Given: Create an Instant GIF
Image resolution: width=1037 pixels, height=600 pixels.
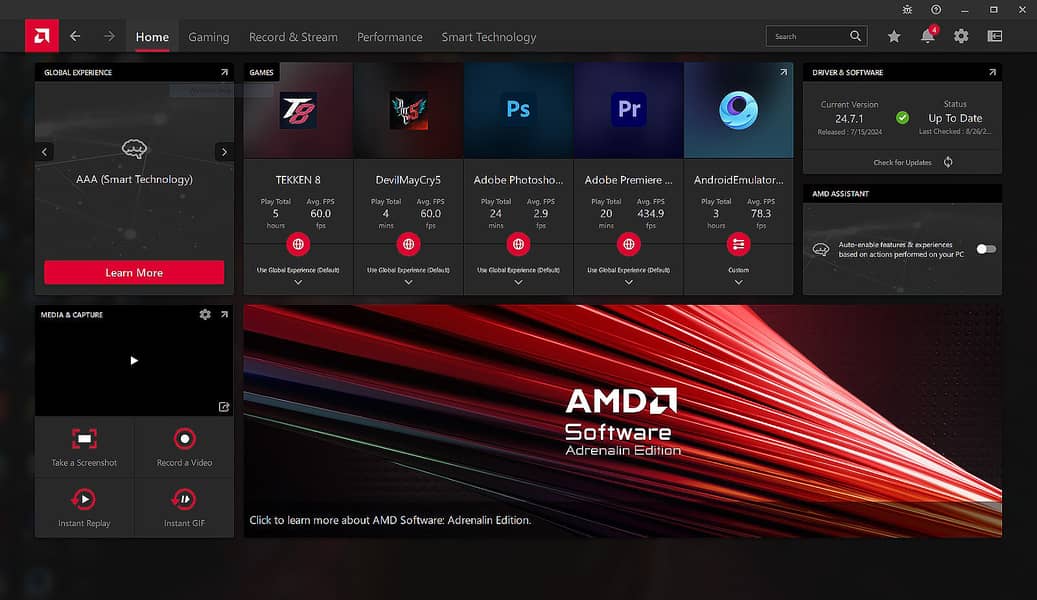Looking at the screenshot, I should pos(185,507).
